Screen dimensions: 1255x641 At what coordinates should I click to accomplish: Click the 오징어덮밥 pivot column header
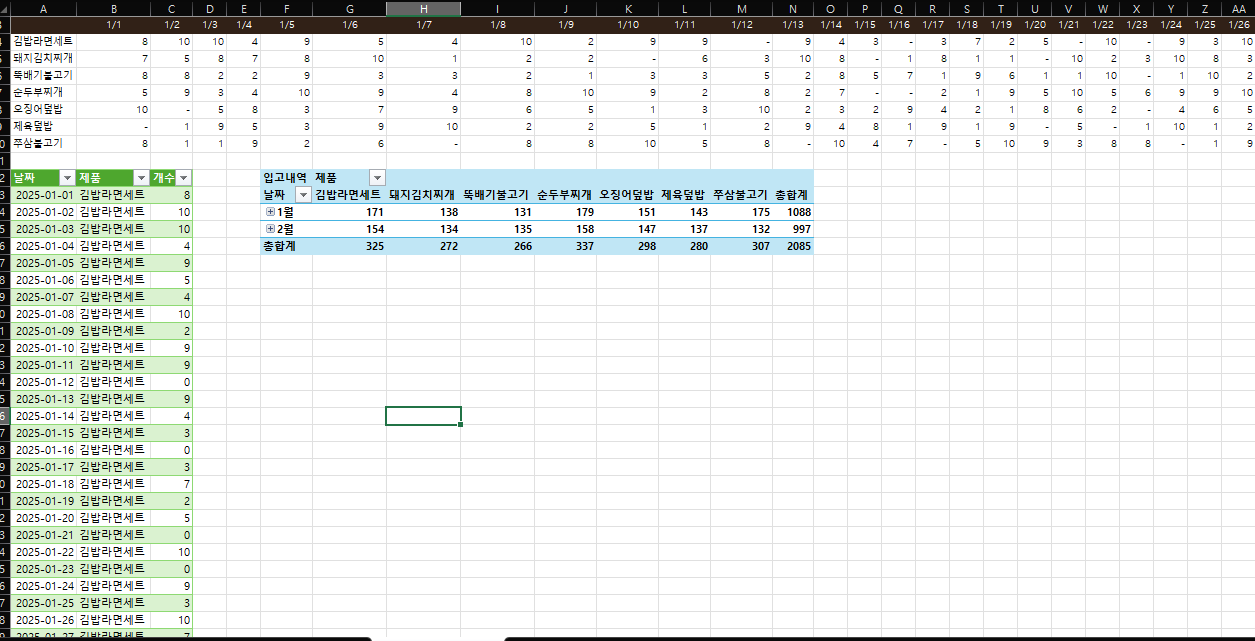tap(625, 195)
